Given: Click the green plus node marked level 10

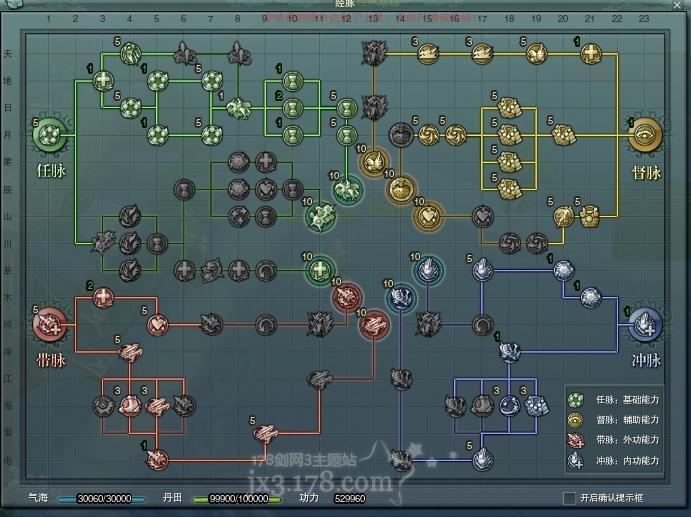Looking at the screenshot, I should tap(320, 269).
